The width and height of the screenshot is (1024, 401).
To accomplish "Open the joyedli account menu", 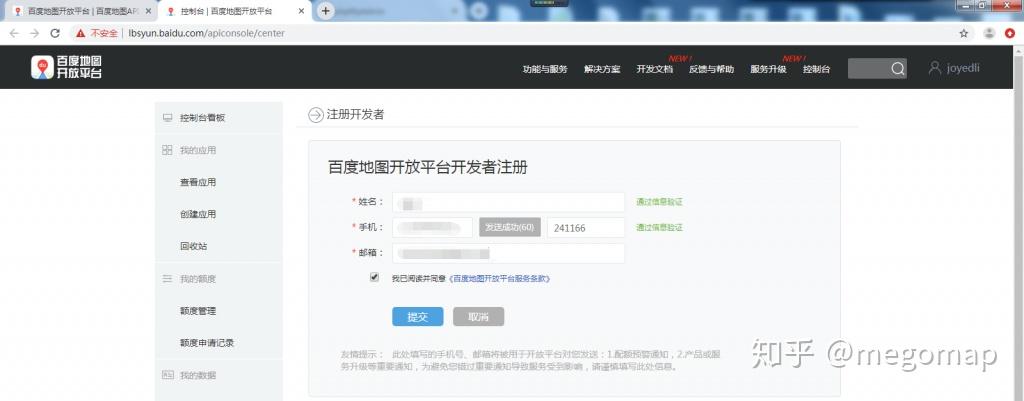I will pyautogui.click(x=963, y=68).
